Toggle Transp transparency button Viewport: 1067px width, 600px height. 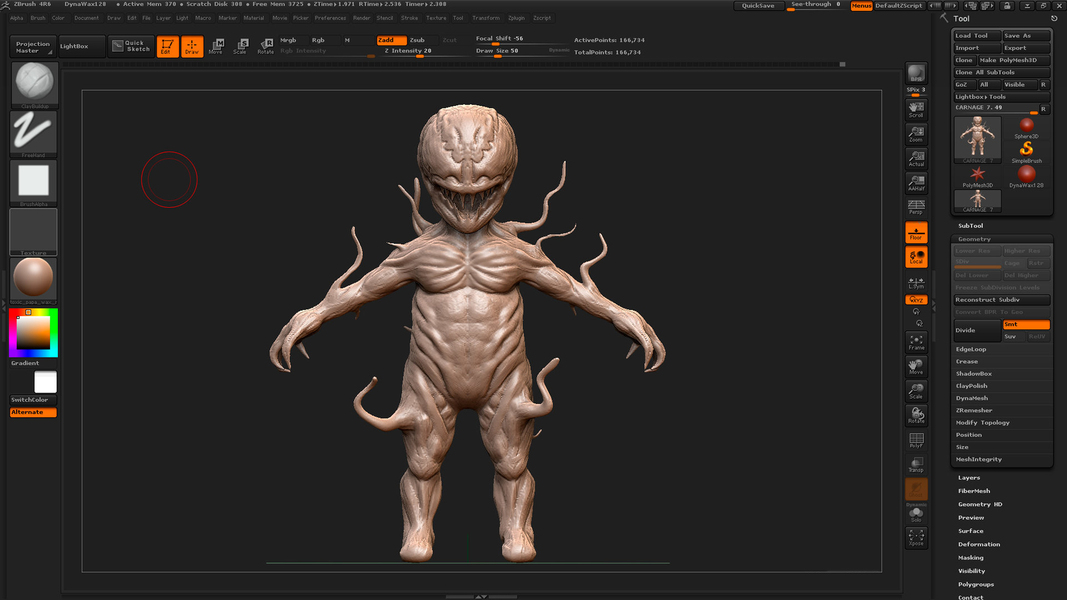[916, 465]
